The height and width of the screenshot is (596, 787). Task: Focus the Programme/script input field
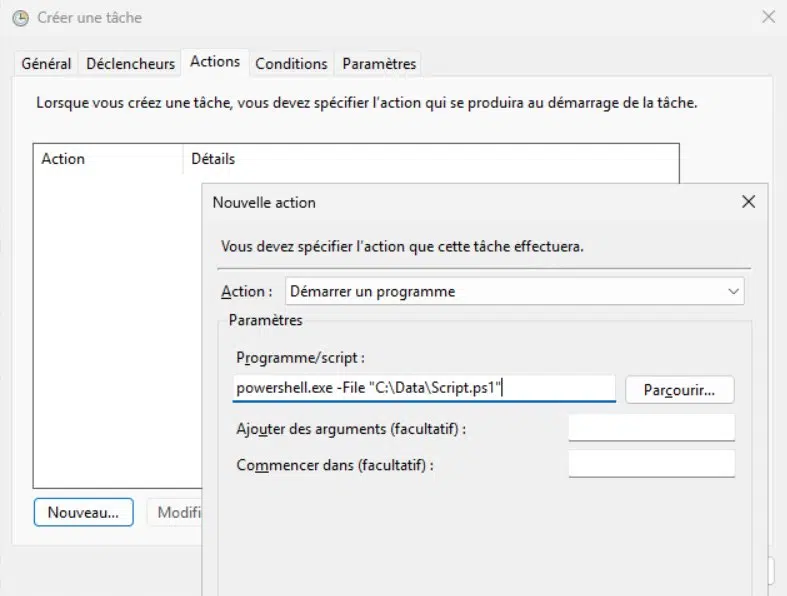click(x=424, y=388)
